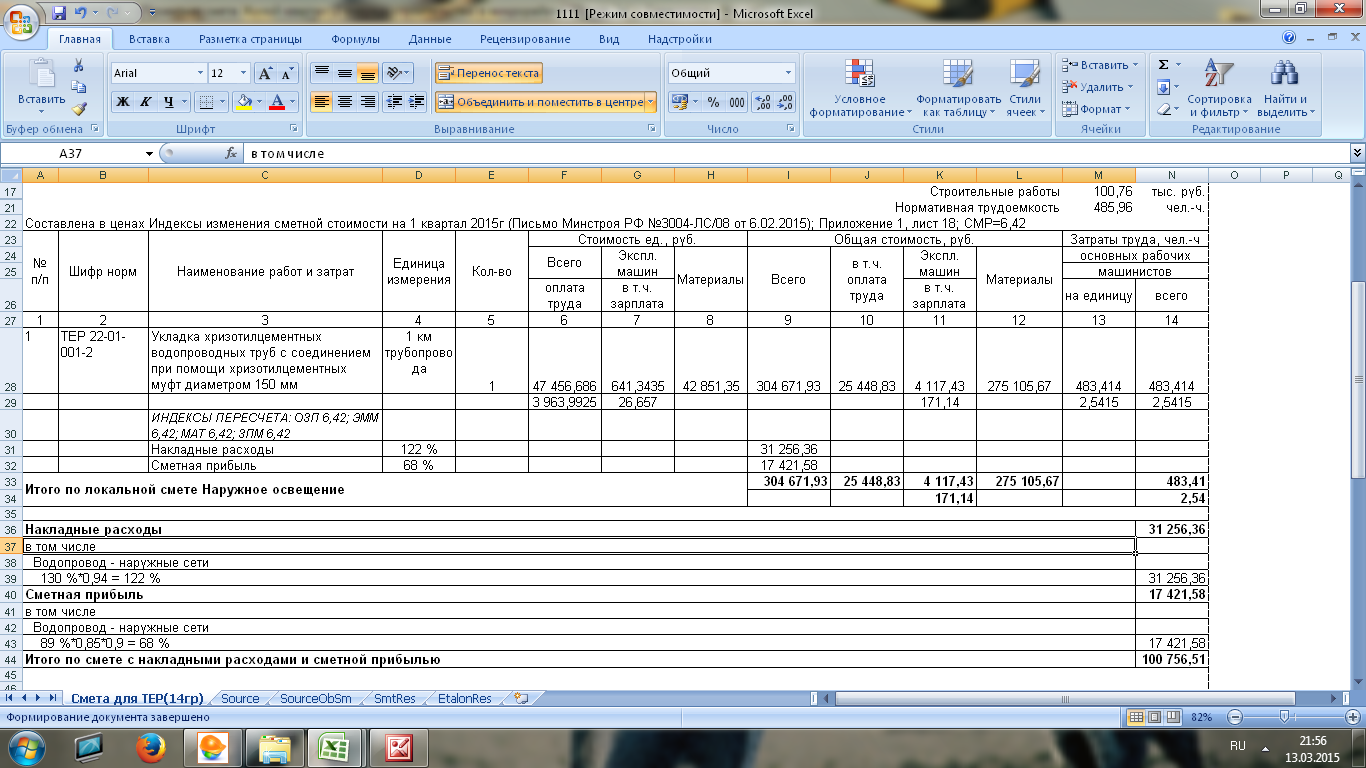Click the percent style icon
Screen dimensions: 1366x768
tap(713, 102)
